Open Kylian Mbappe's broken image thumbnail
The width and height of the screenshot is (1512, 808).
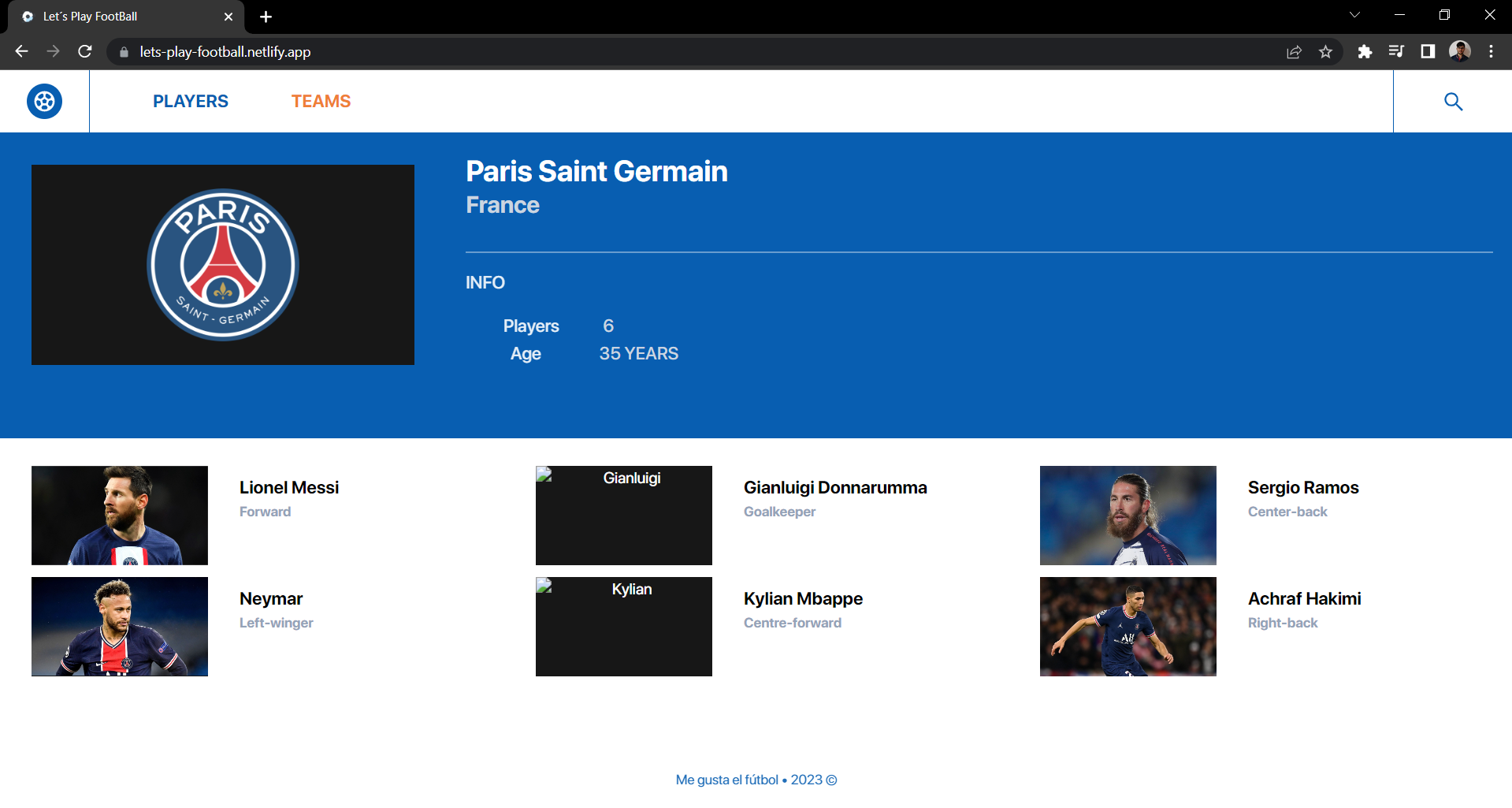coord(624,627)
